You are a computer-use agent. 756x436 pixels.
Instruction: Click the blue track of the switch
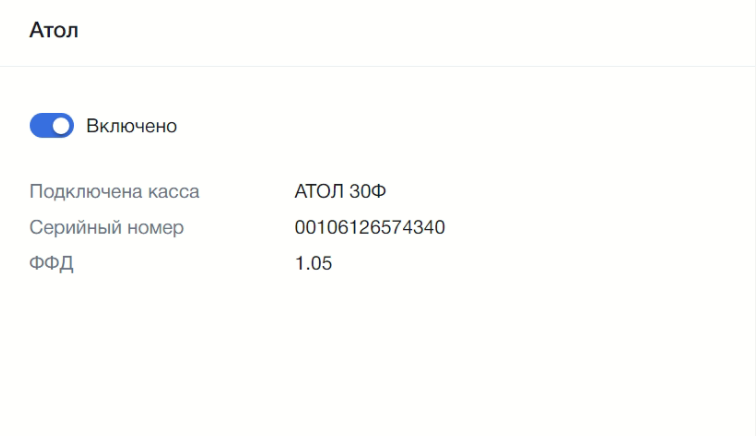41,126
